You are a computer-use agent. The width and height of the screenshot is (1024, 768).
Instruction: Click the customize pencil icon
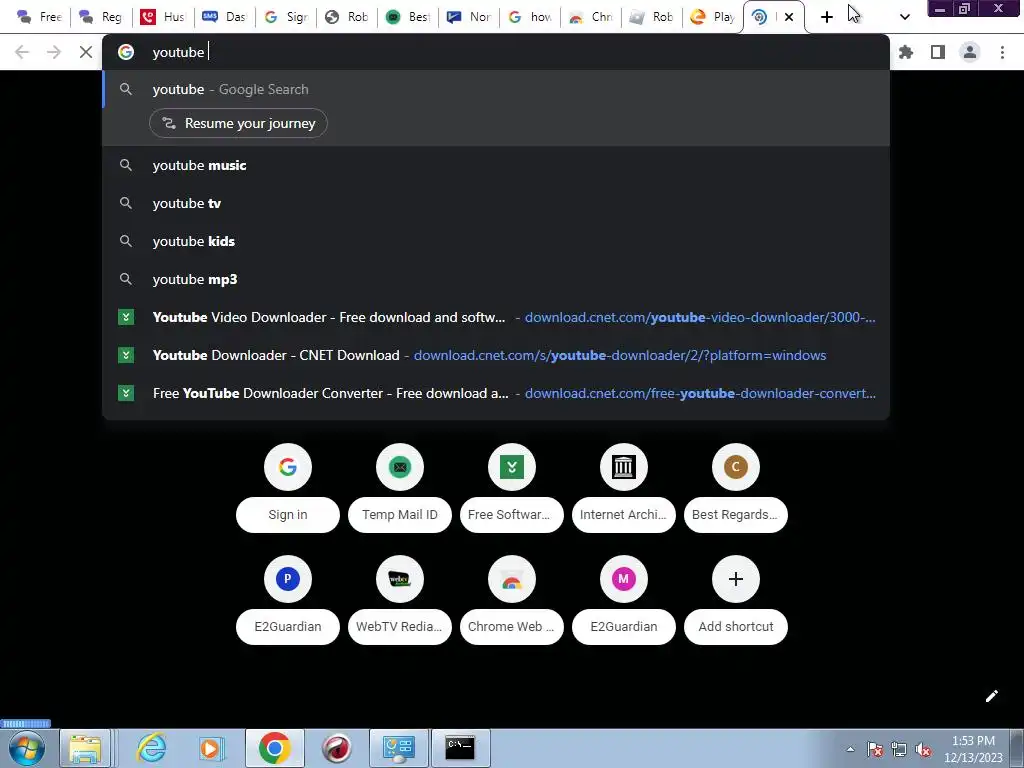(991, 696)
